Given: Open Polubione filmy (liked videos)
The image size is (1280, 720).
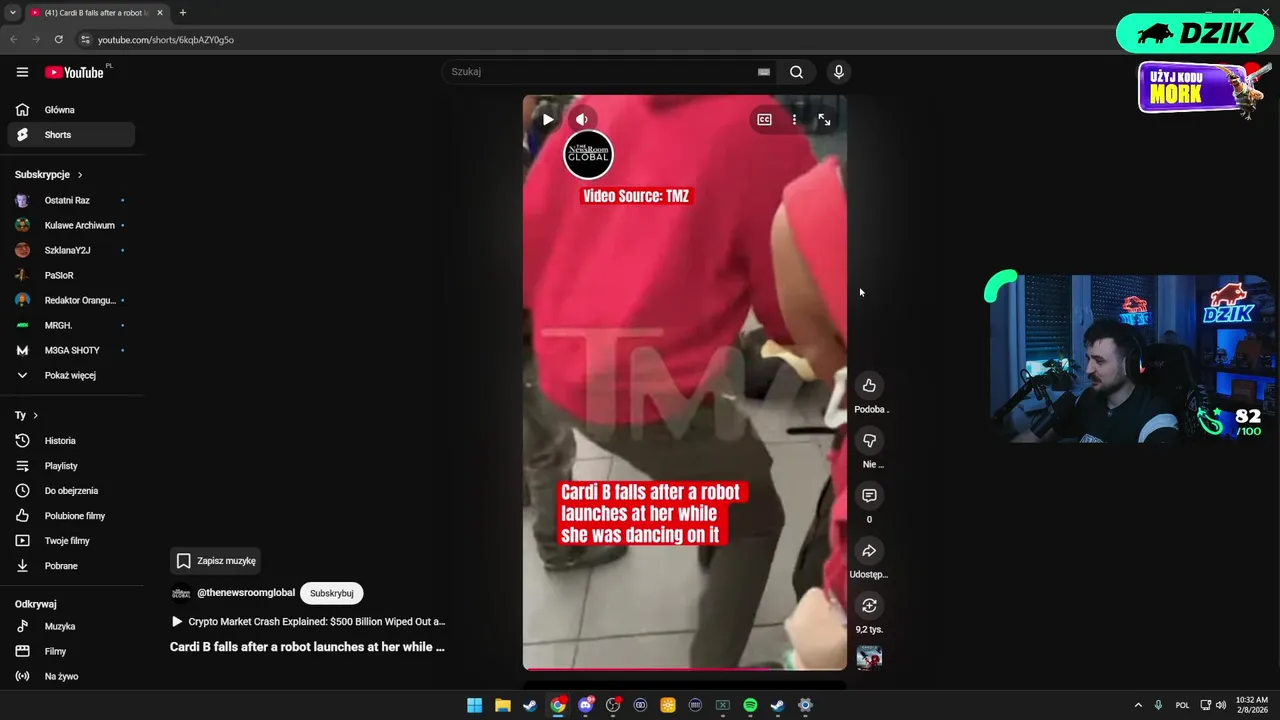Looking at the screenshot, I should coord(71,515).
